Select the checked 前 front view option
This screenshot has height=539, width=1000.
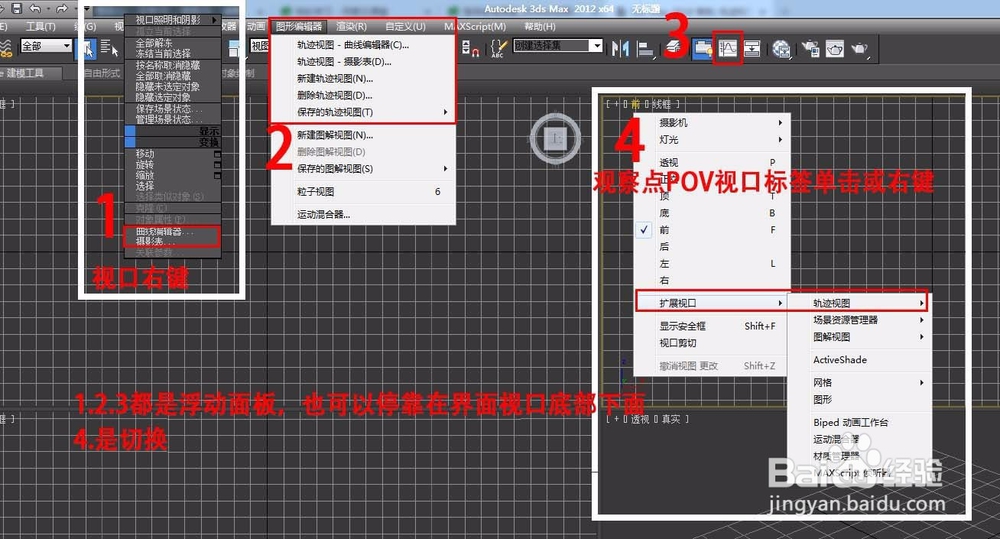pos(712,230)
